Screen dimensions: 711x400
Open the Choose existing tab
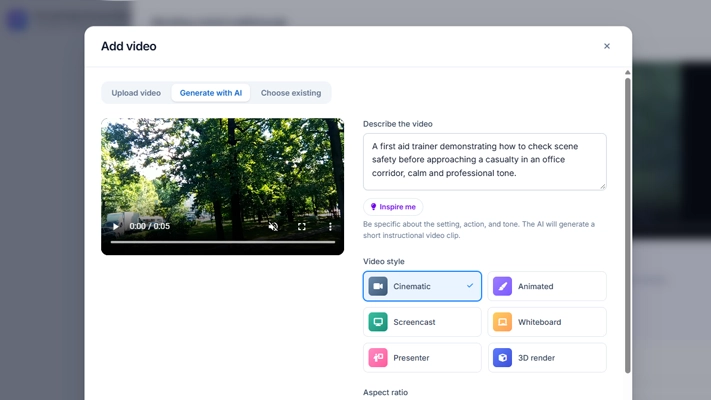click(291, 93)
